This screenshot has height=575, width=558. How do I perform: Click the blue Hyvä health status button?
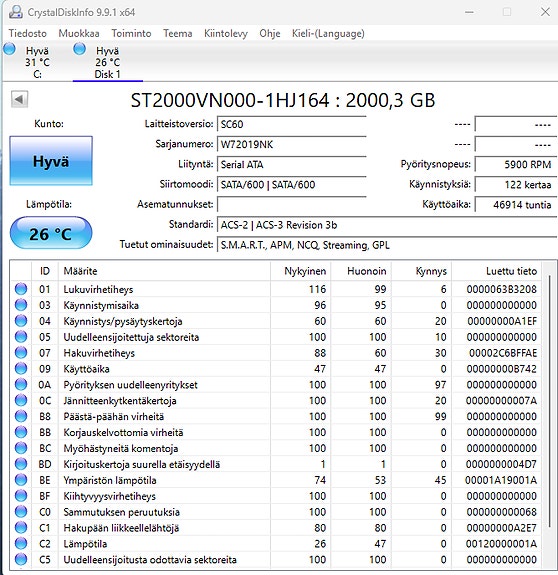point(51,161)
